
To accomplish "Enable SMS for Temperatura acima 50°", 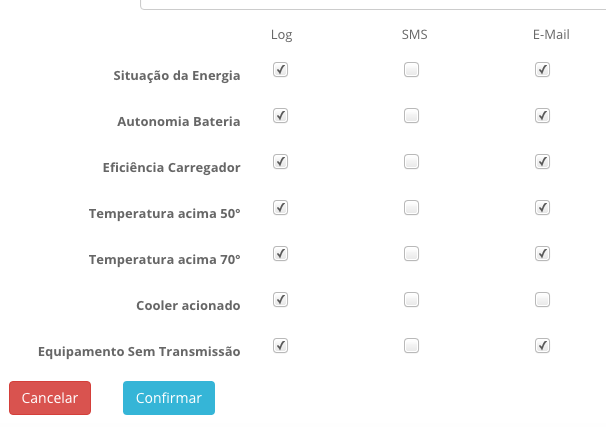I will click(411, 207).
